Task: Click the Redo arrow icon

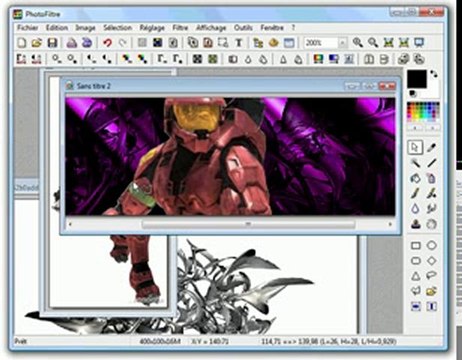Action: pyautogui.click(x=123, y=43)
